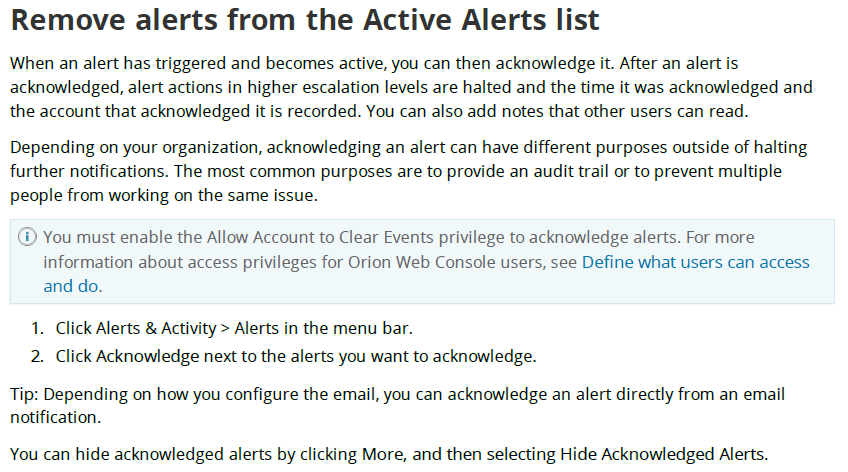
Task: Click the info icon in the note box
Action: pos(27,237)
